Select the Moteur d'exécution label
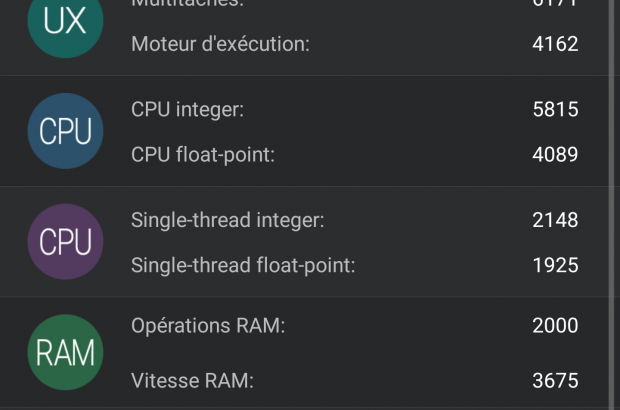The width and height of the screenshot is (620, 410). coord(220,44)
